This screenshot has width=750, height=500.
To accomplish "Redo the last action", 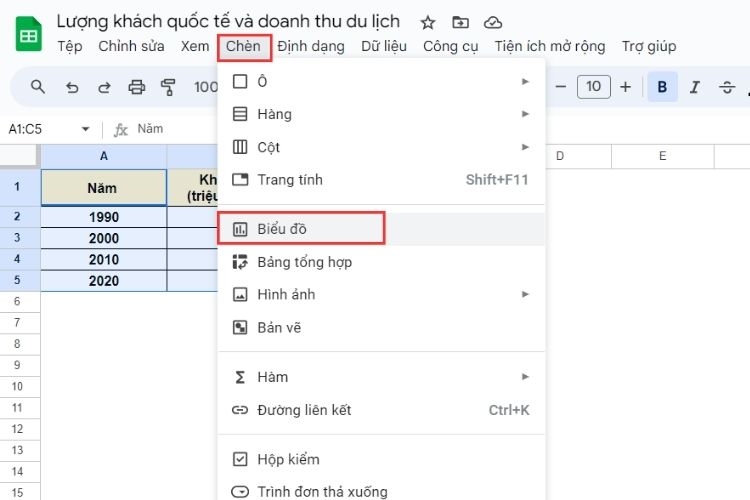I will (x=104, y=87).
